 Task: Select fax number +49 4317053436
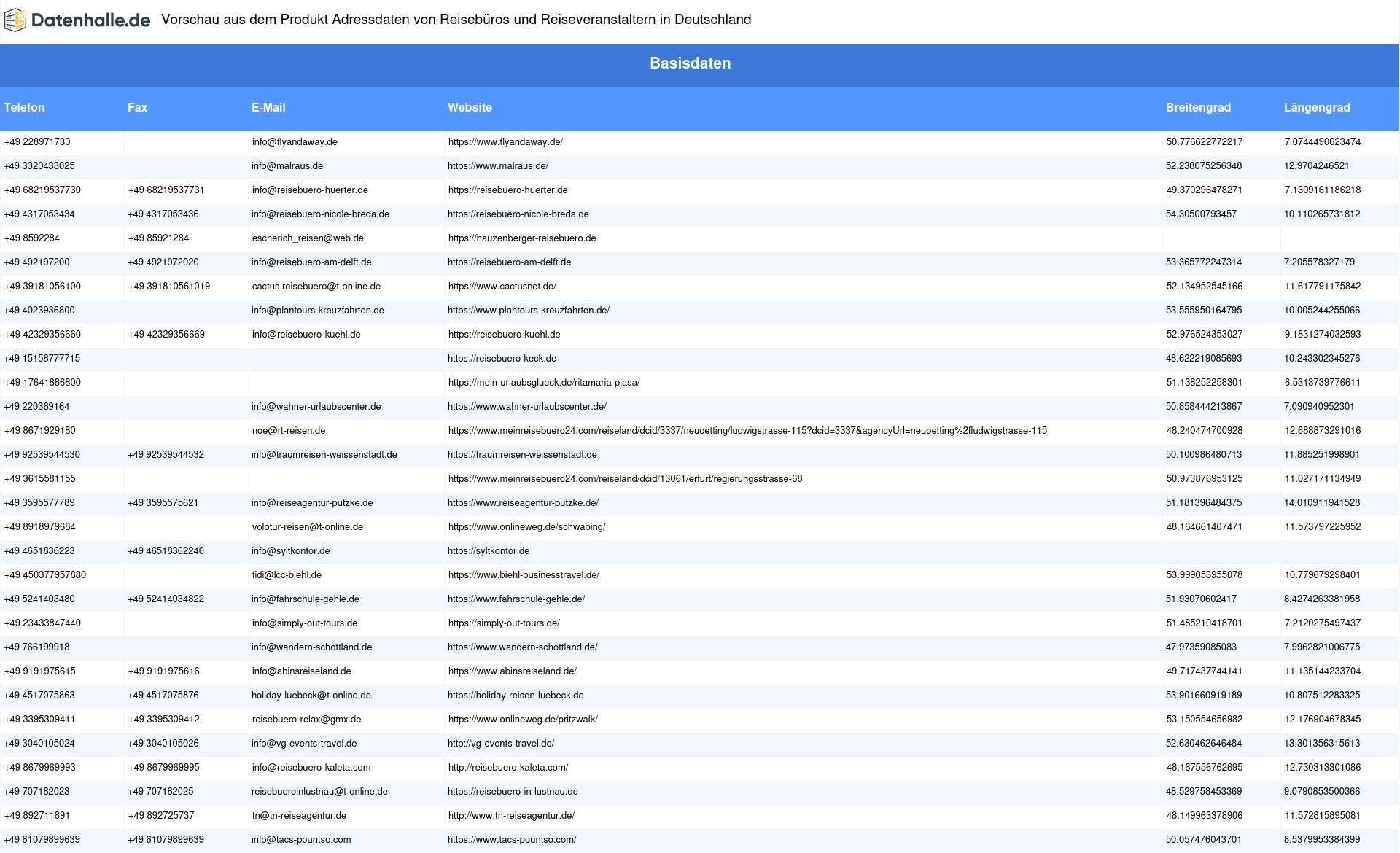(x=163, y=214)
